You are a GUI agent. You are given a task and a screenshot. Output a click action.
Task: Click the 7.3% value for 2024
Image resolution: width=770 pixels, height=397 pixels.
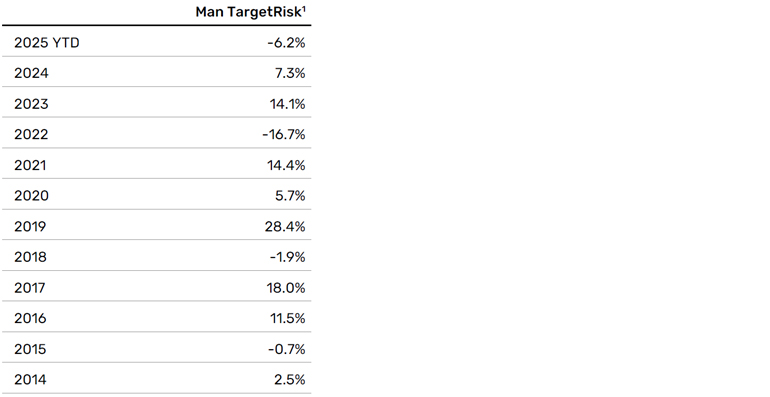pos(290,73)
